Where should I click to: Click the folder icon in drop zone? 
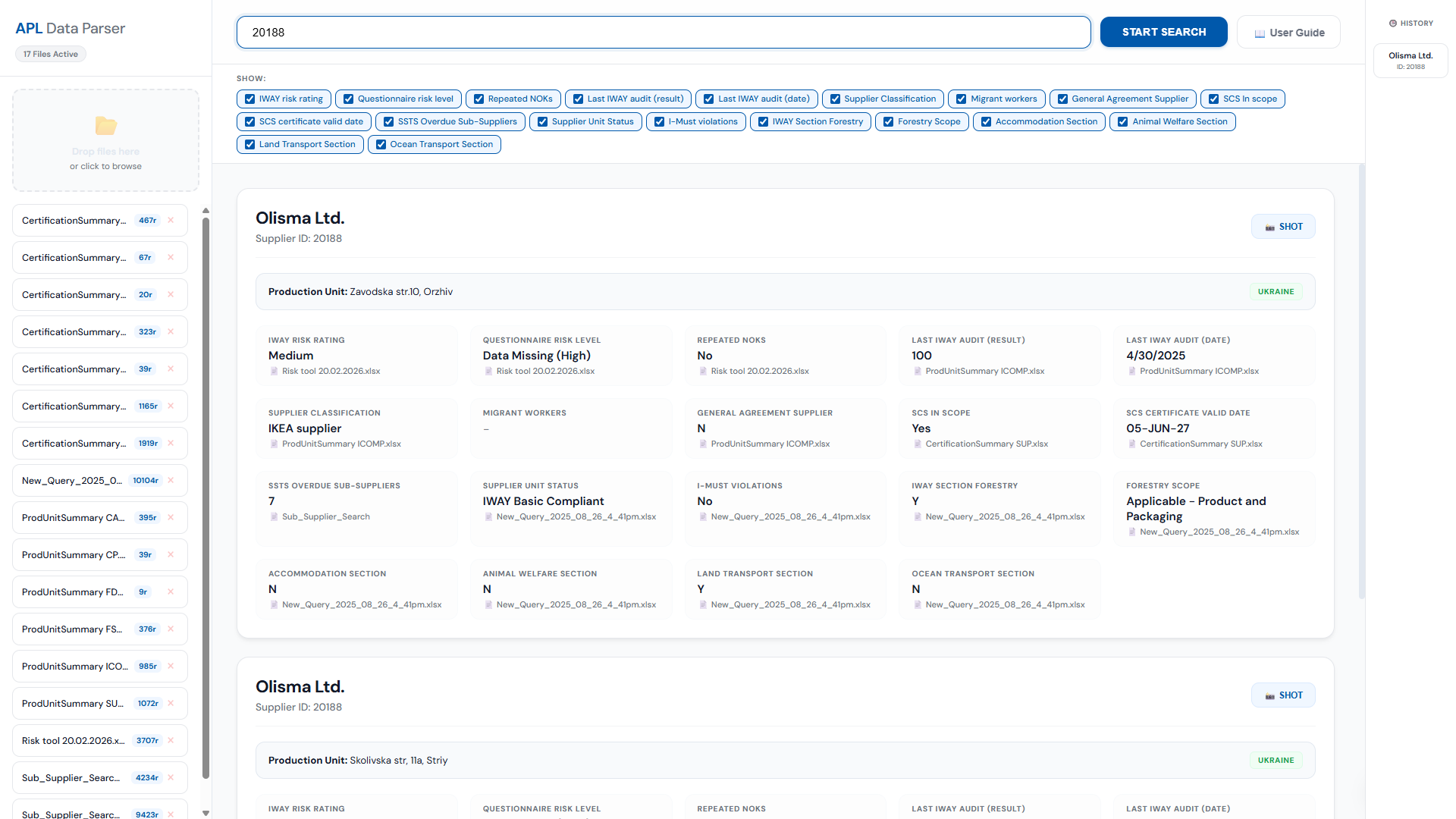pyautogui.click(x=106, y=126)
